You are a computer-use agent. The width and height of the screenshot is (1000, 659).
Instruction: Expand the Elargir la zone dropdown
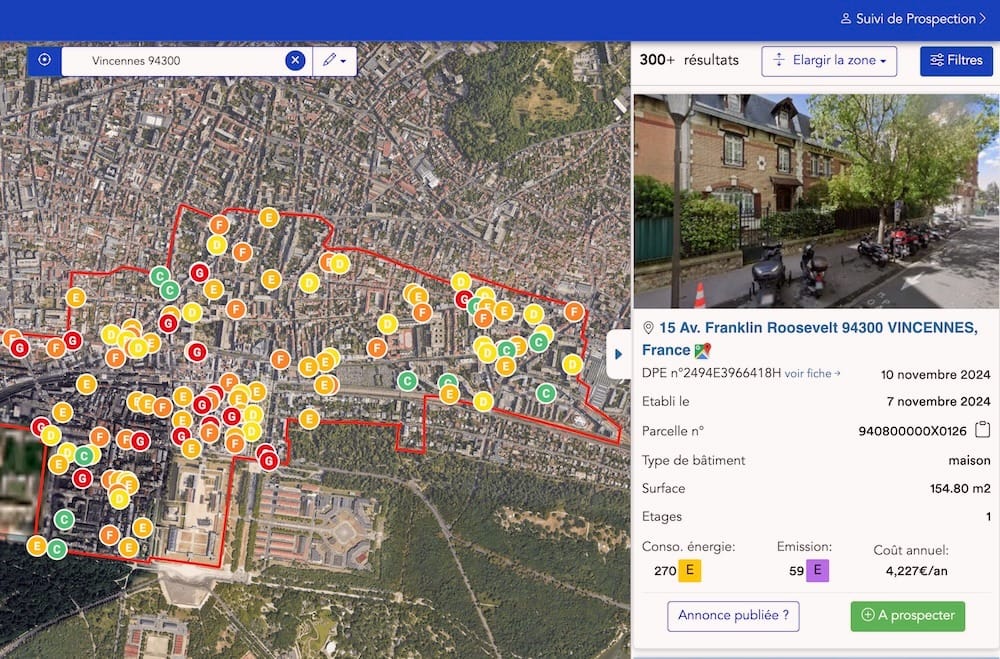829,61
